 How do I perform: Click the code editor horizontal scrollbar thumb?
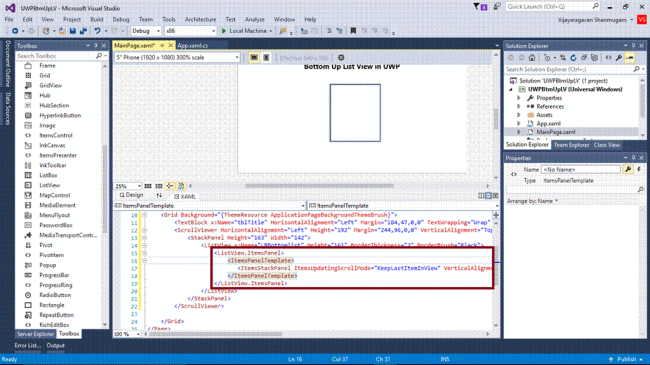coord(216,334)
